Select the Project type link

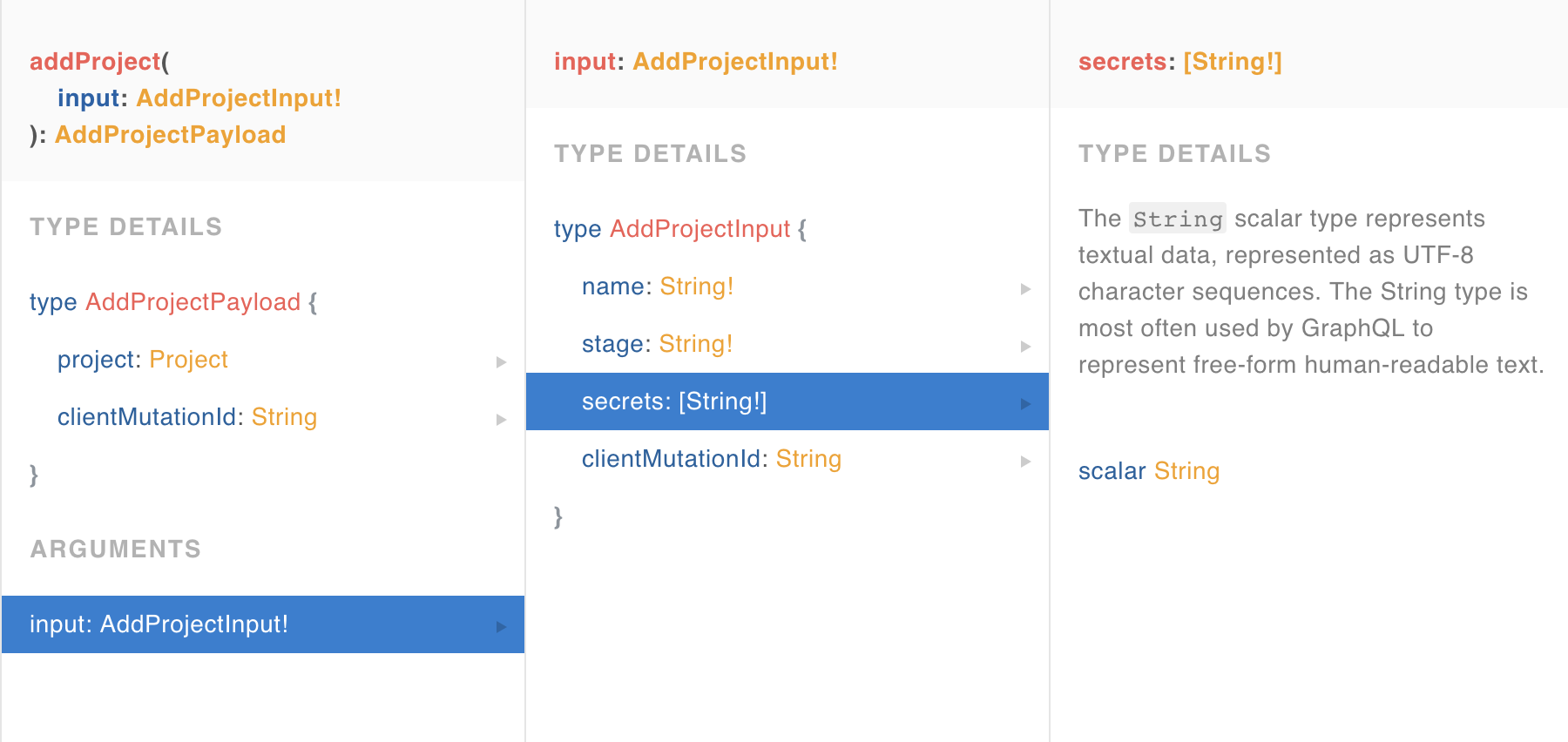188,359
